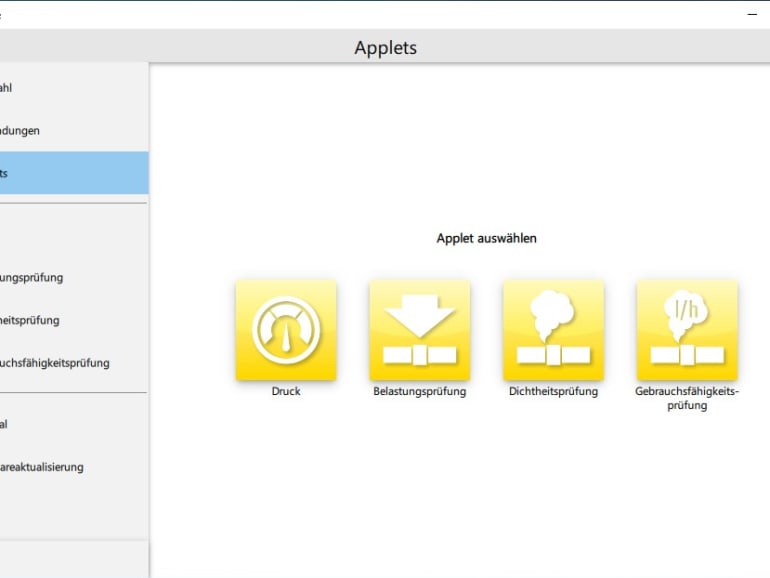Open the Druck pressure gauge applet icon

point(286,330)
